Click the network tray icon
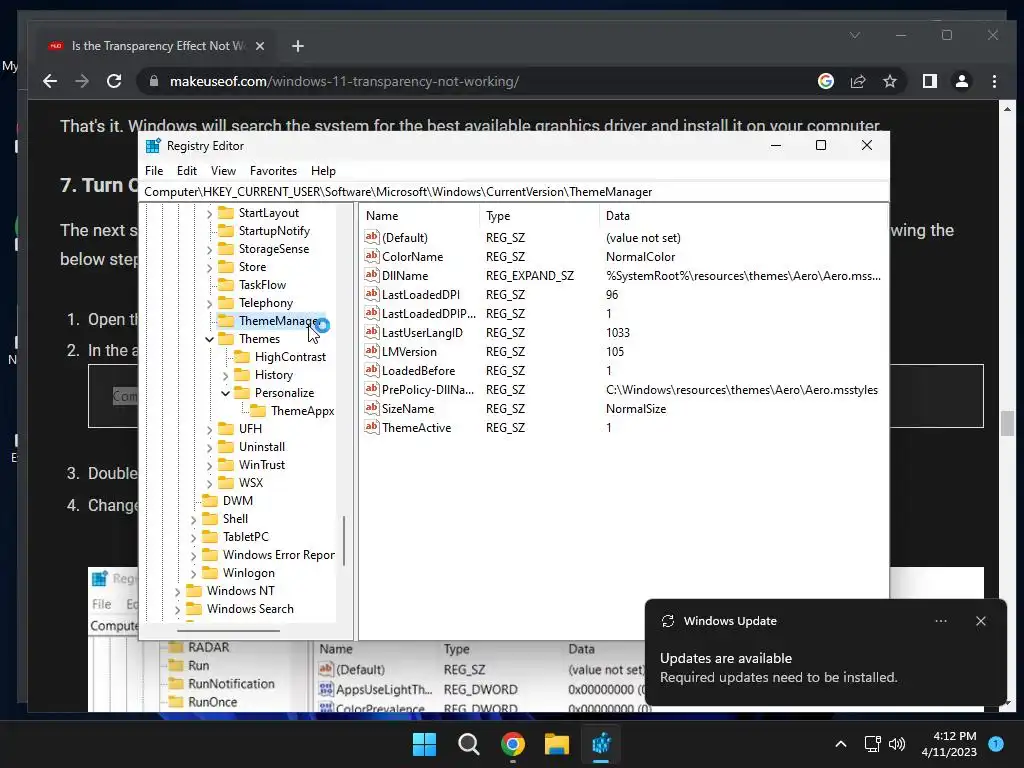Screen dimensions: 1024x768 coord(872,744)
